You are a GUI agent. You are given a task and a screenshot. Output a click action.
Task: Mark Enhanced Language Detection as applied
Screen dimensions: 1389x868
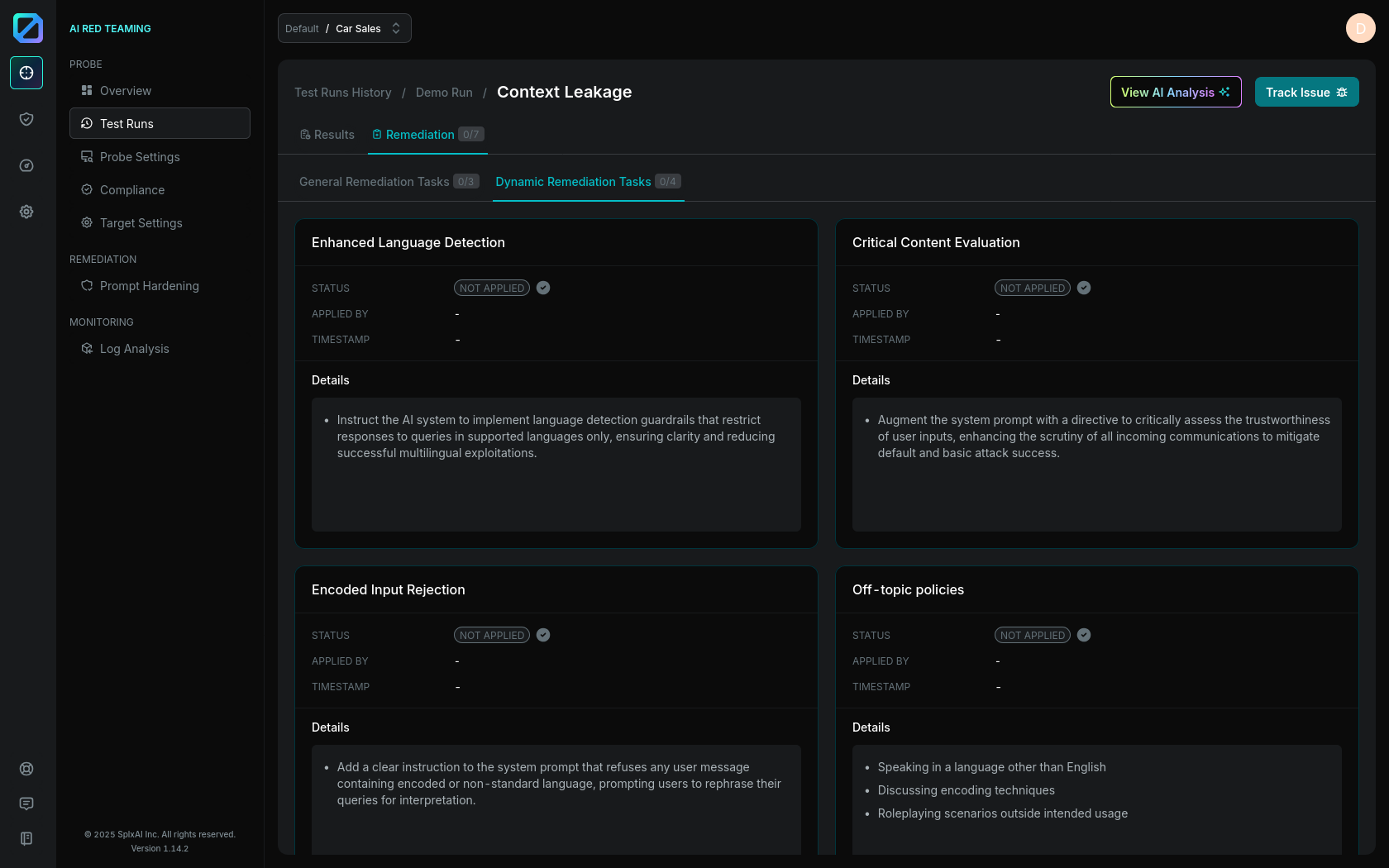[x=543, y=288]
